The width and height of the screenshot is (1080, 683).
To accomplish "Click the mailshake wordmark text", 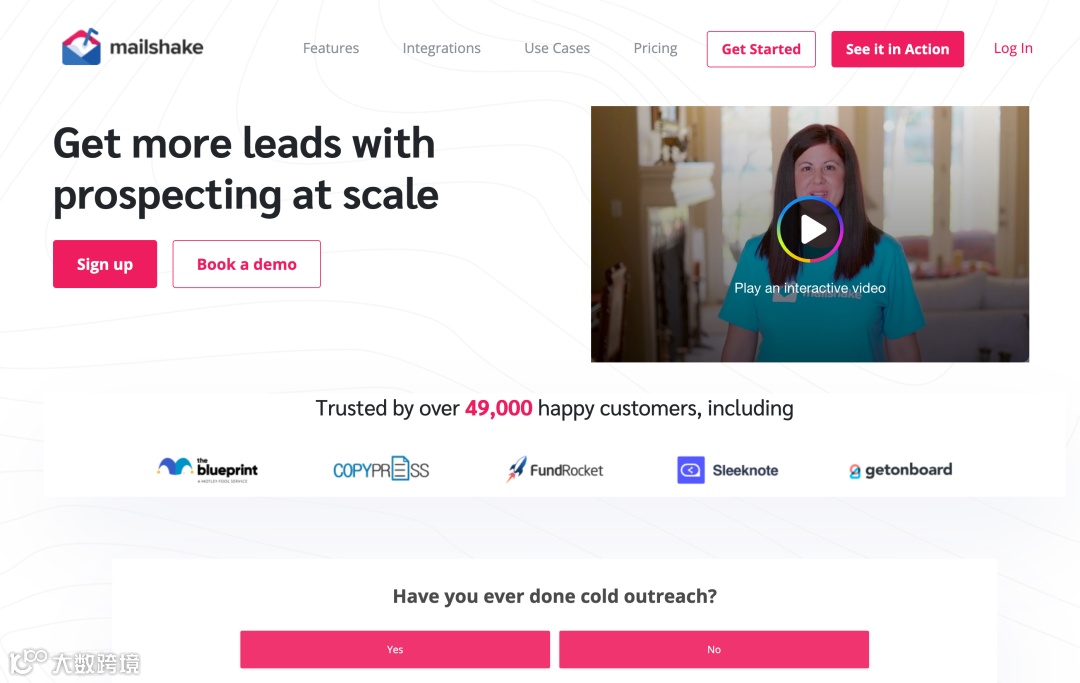I will (x=156, y=47).
